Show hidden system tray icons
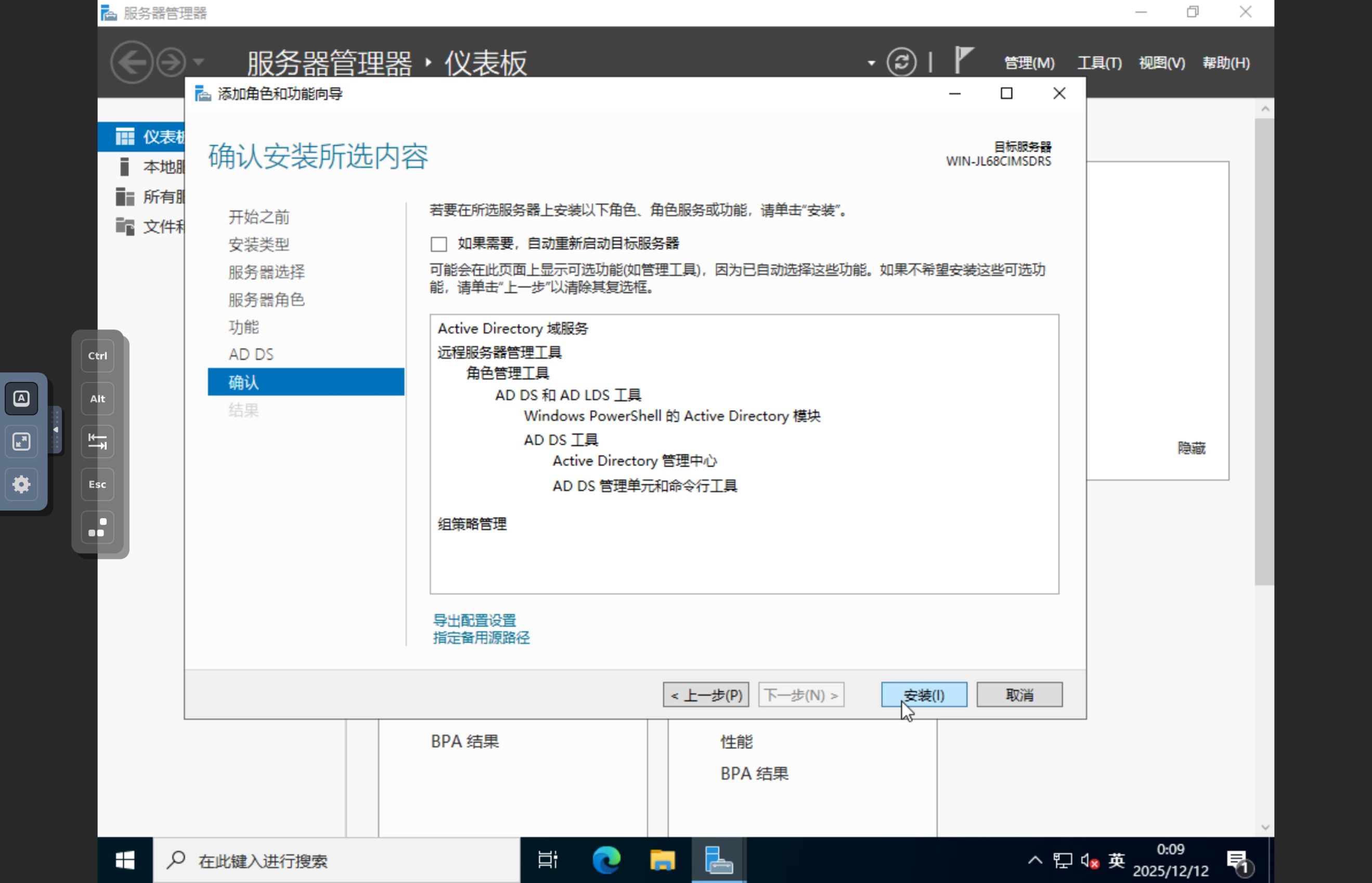1372x883 pixels. click(x=1035, y=860)
